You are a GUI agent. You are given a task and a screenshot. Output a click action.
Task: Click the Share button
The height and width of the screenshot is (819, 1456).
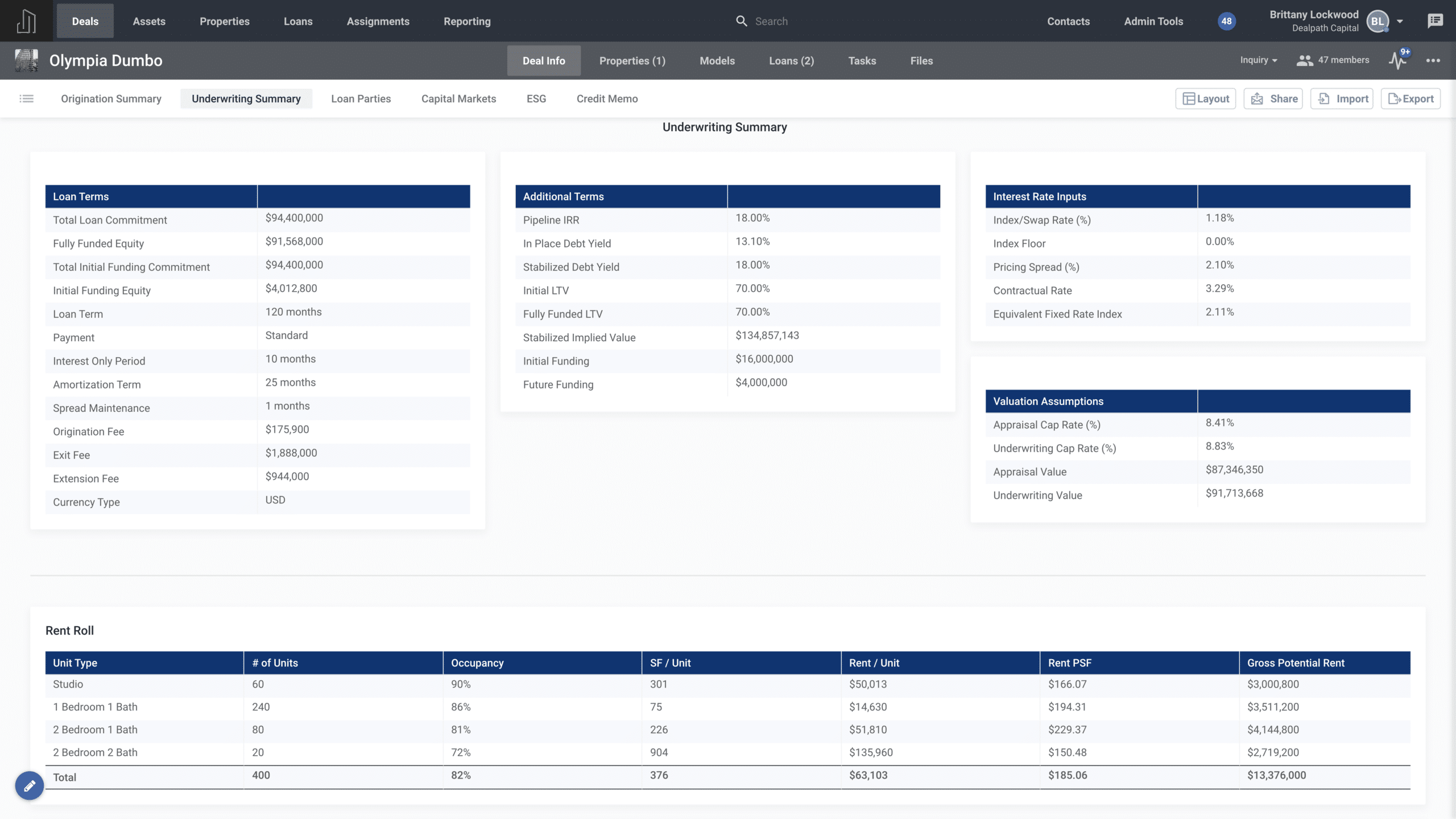coord(1273,99)
